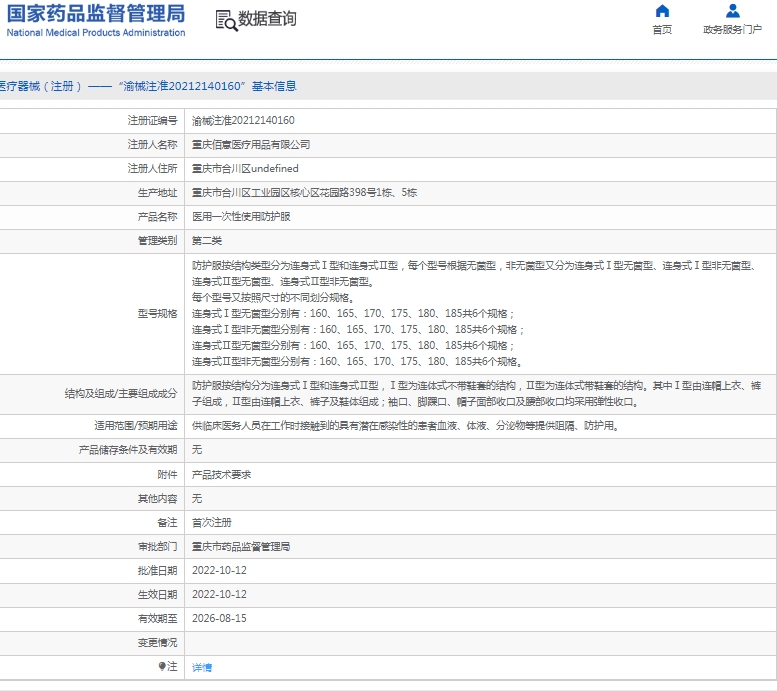
Task: Click the 变更情况 row label
Action: 157,642
